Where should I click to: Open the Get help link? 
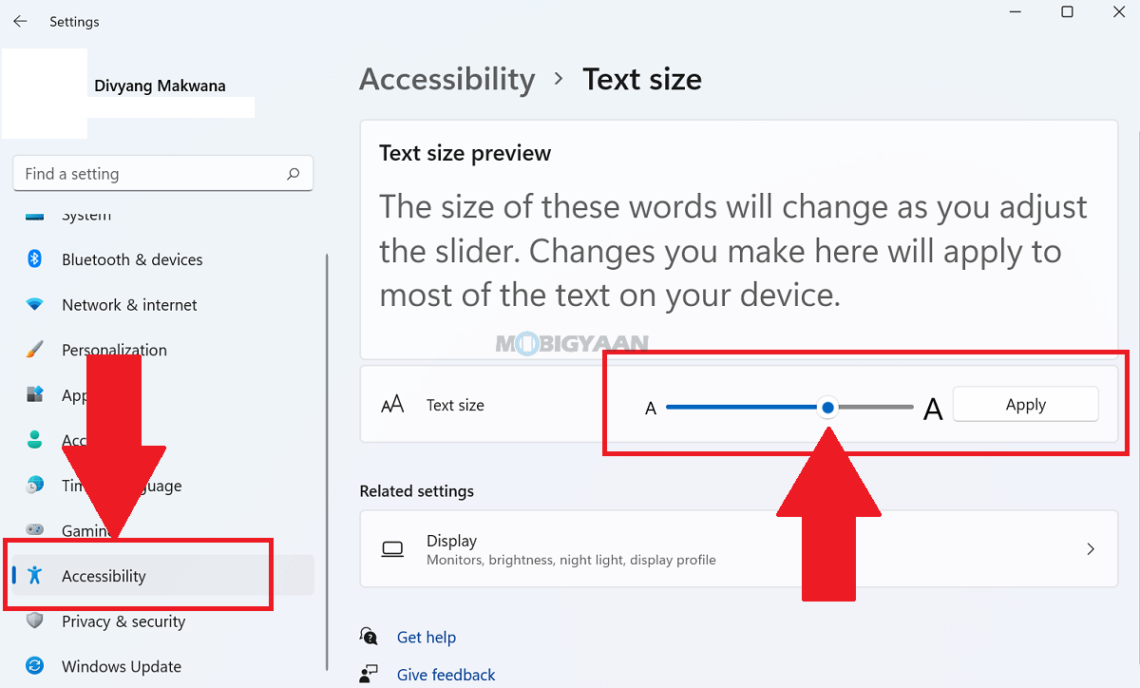pos(427,637)
